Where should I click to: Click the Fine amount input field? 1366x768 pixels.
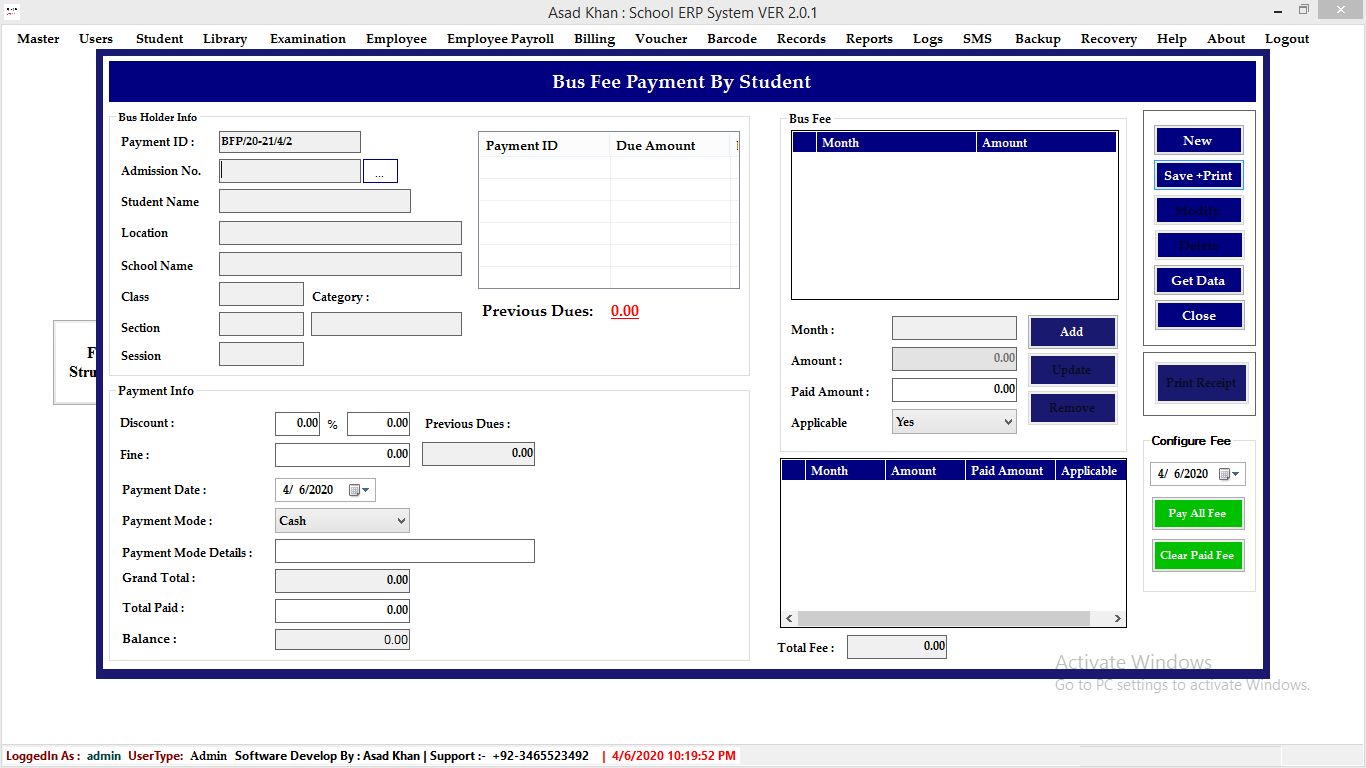tap(342, 455)
